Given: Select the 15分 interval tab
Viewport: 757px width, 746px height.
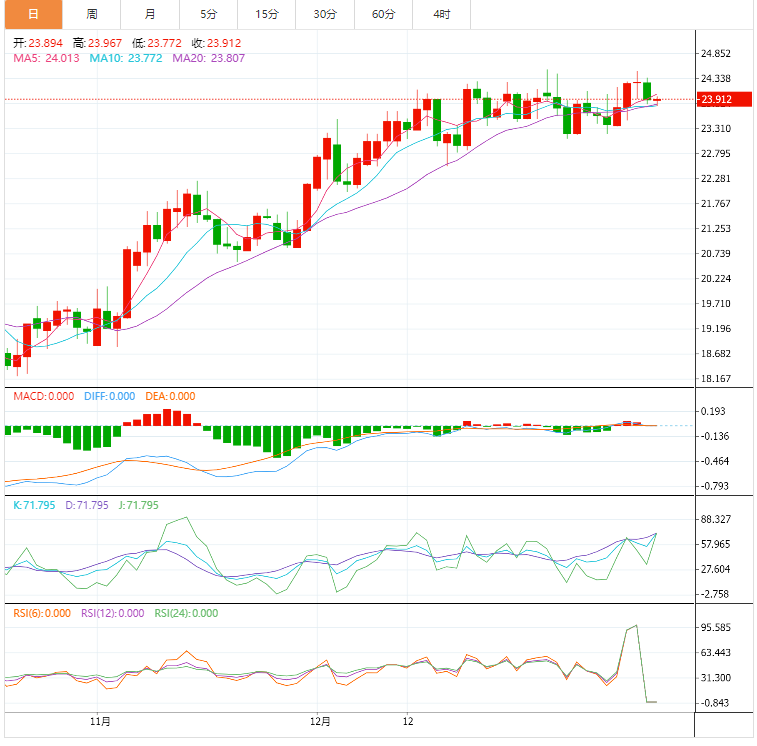Looking at the screenshot, I should 267,14.
